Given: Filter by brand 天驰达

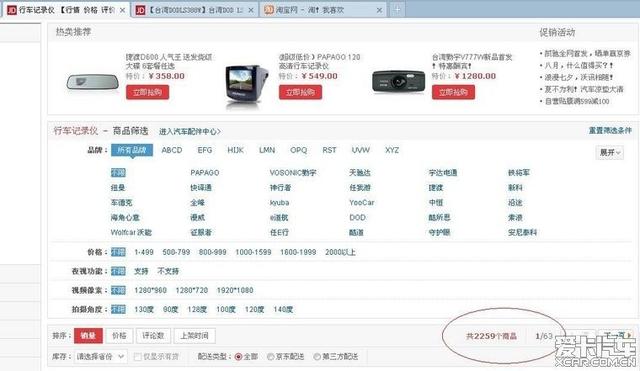Looking at the screenshot, I should [x=360, y=173].
